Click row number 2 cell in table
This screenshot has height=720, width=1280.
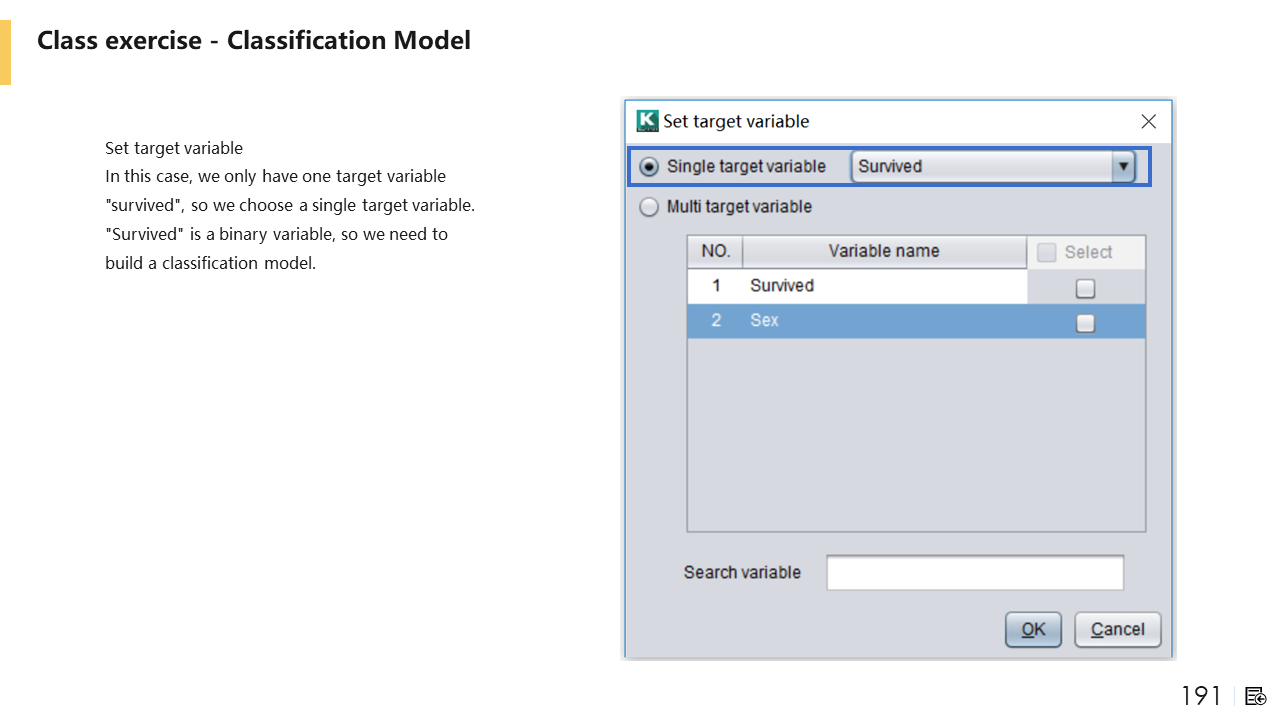[715, 321]
